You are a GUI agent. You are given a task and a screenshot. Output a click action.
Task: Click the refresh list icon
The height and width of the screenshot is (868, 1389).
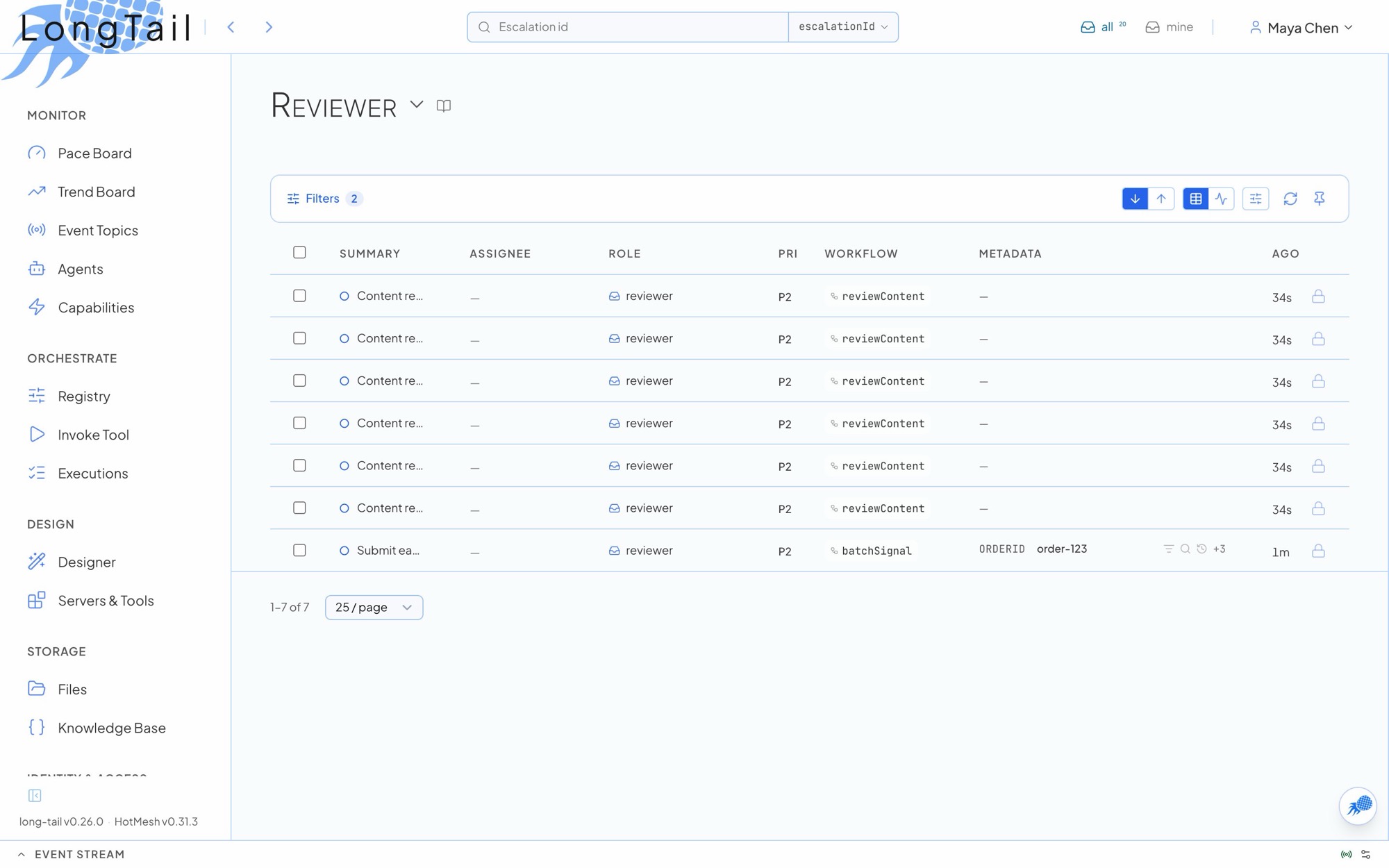1290,199
